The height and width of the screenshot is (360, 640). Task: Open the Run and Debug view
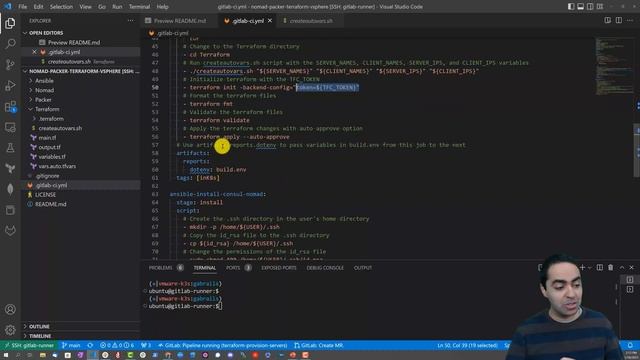point(10,85)
